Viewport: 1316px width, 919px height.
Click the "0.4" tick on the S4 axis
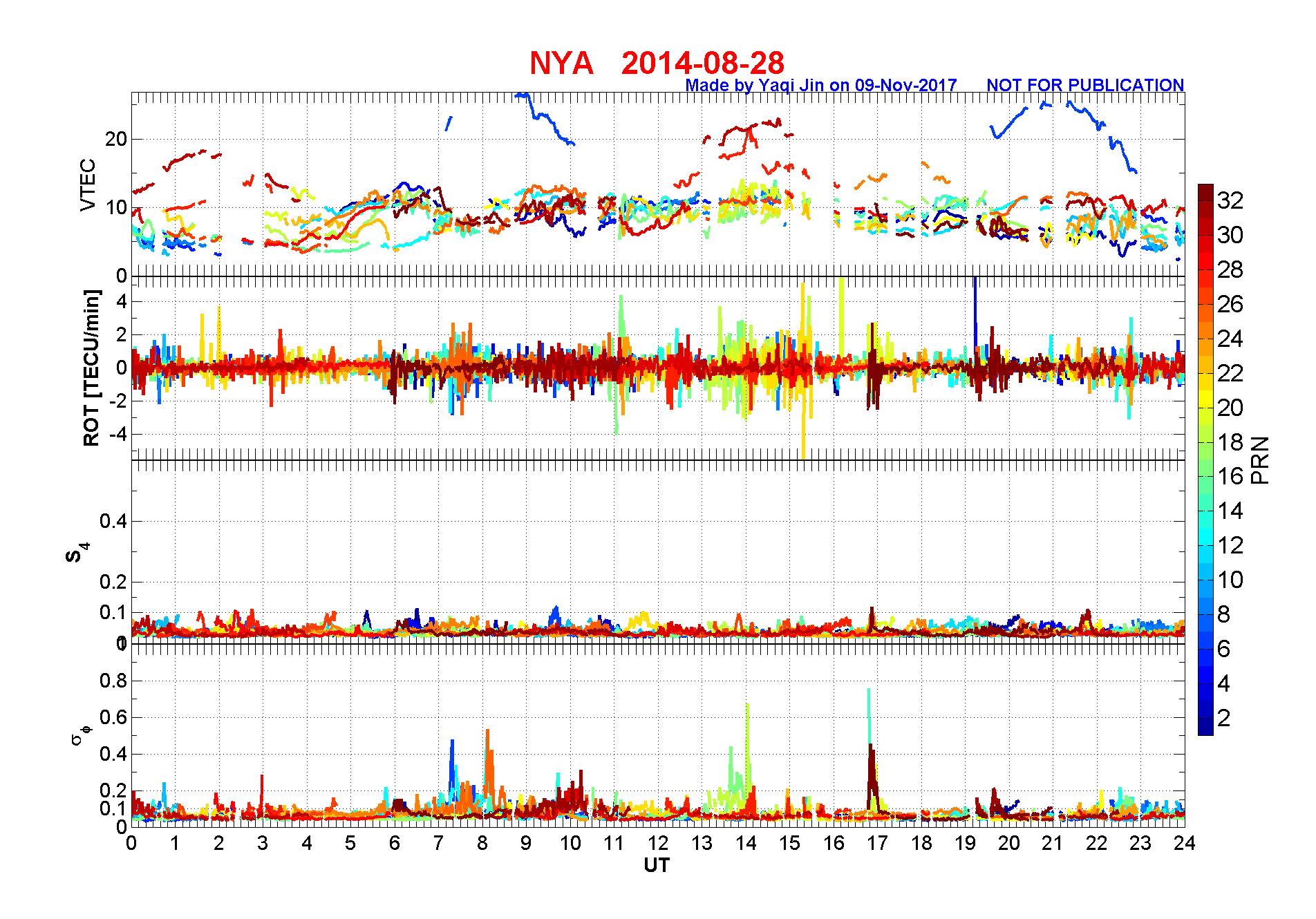coord(113,521)
